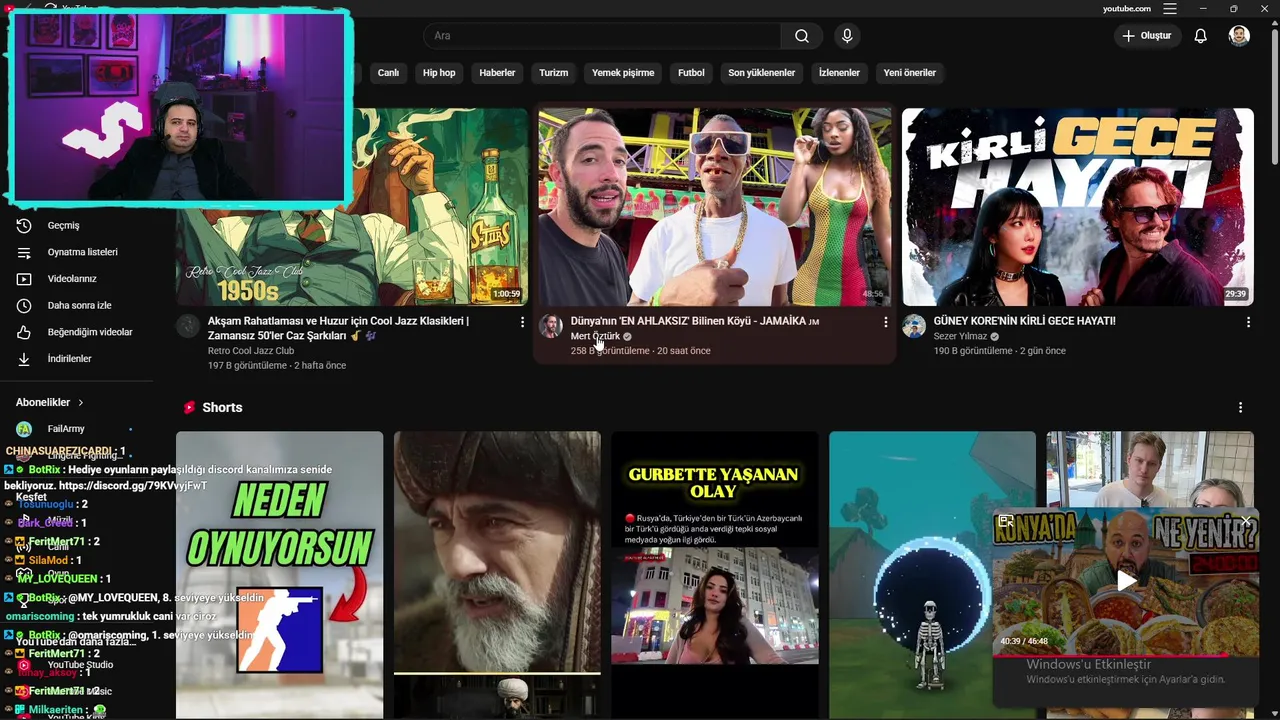Select the İzlenenler filter chip
This screenshot has height=720, width=1280.
click(x=839, y=73)
